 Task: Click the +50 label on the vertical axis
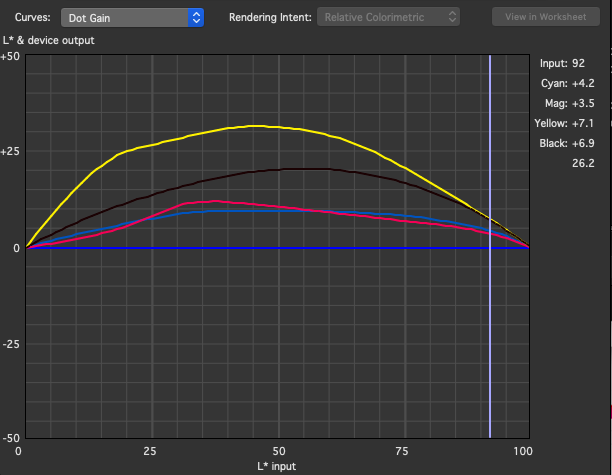click(10, 57)
